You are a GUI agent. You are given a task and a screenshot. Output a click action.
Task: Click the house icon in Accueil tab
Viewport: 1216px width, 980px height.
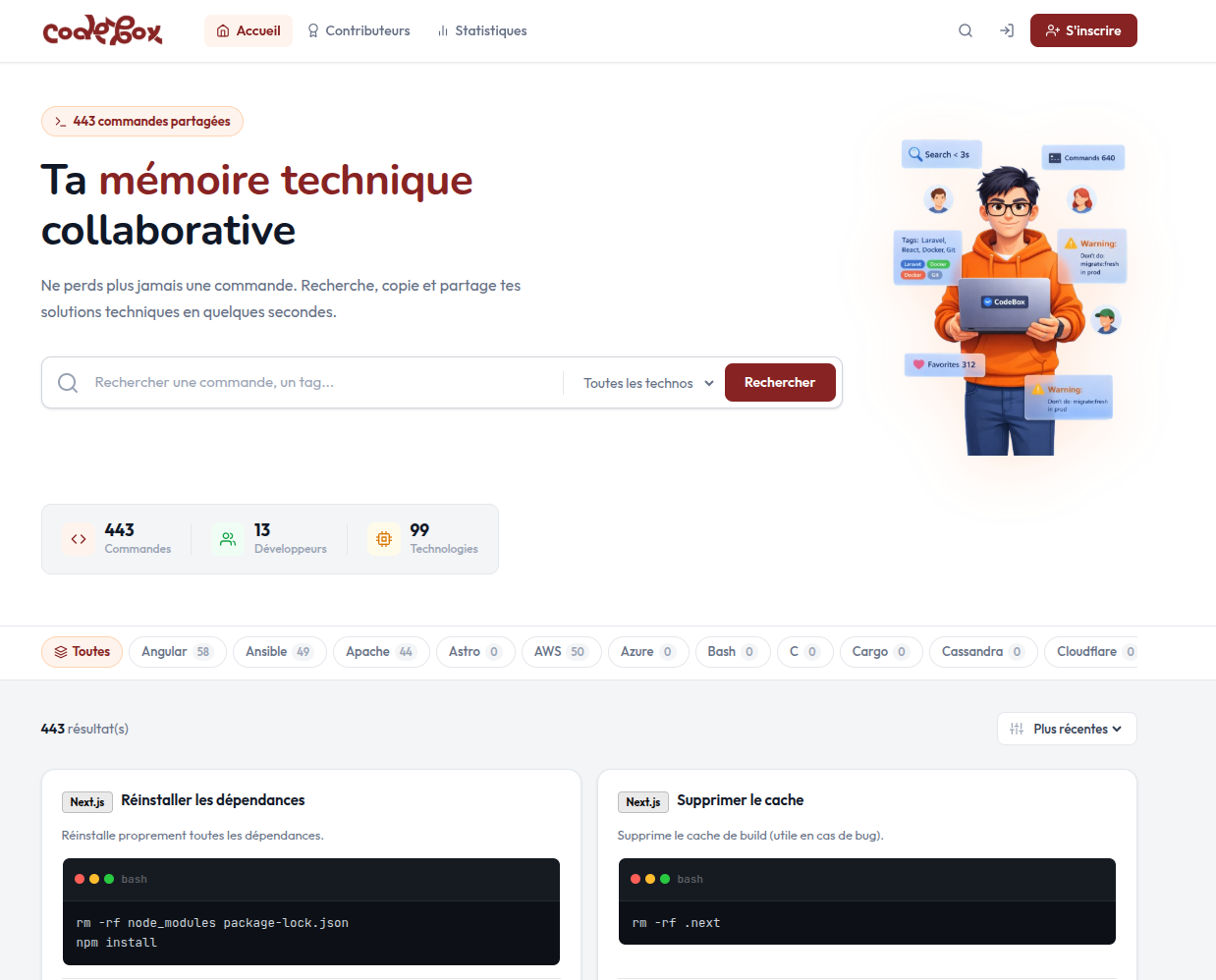coord(223,30)
